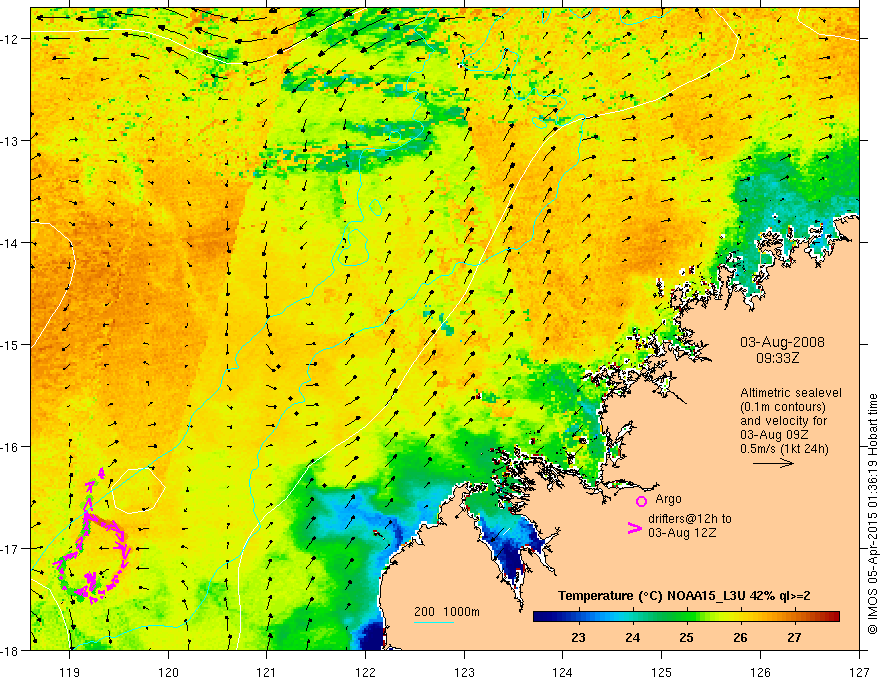880x680 pixels.
Task: Click the -17 latitude axis label
Action: (11, 548)
